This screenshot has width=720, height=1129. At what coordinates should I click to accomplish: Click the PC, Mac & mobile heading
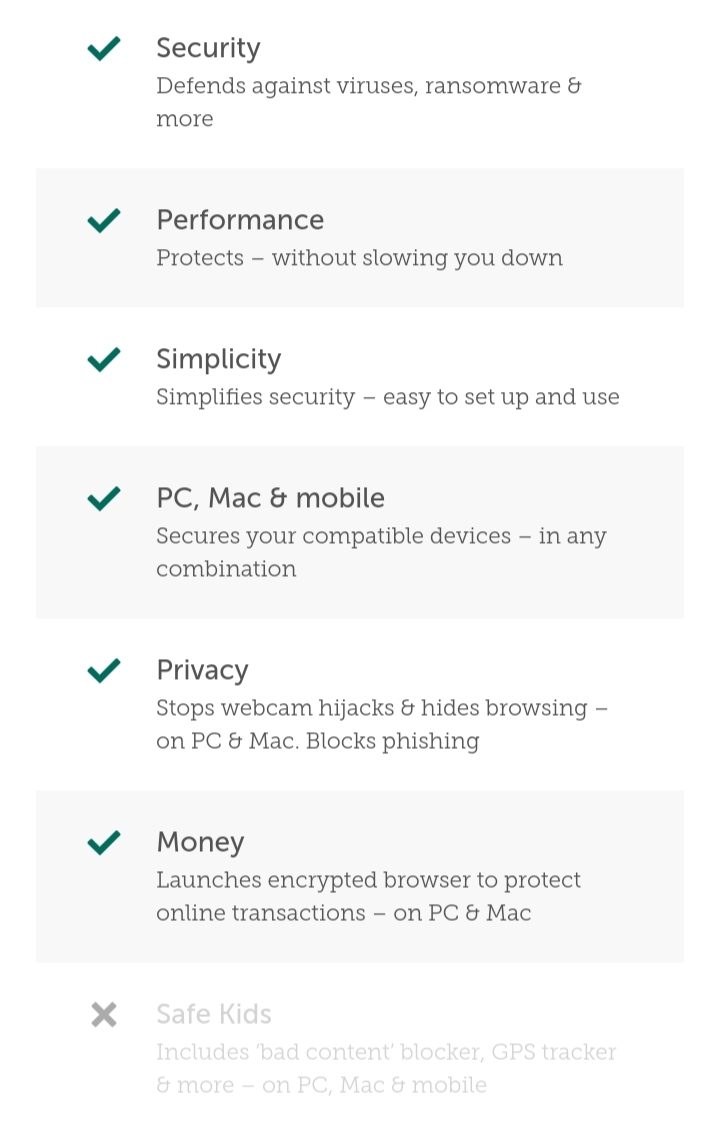tap(270, 498)
